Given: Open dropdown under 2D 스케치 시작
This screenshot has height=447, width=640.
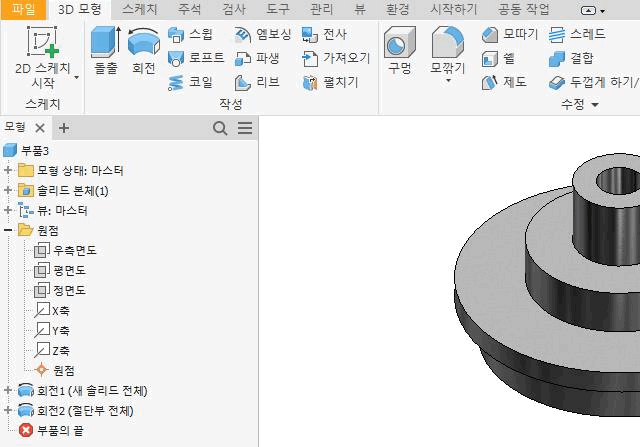Looking at the screenshot, I should click(x=76, y=77).
